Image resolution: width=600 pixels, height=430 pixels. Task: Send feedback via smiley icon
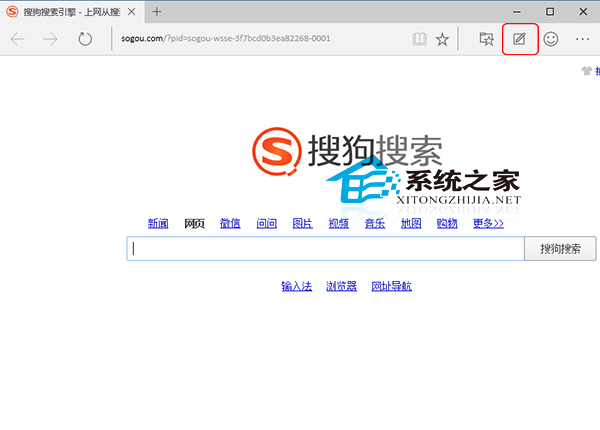[x=551, y=39]
